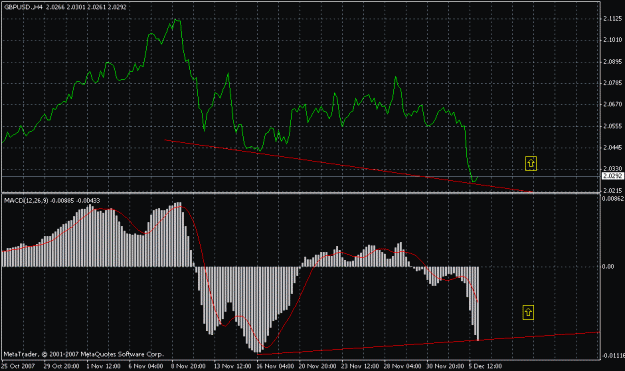
Task: Click the yellow up-arrow icon in the price chart
Action: (531, 163)
